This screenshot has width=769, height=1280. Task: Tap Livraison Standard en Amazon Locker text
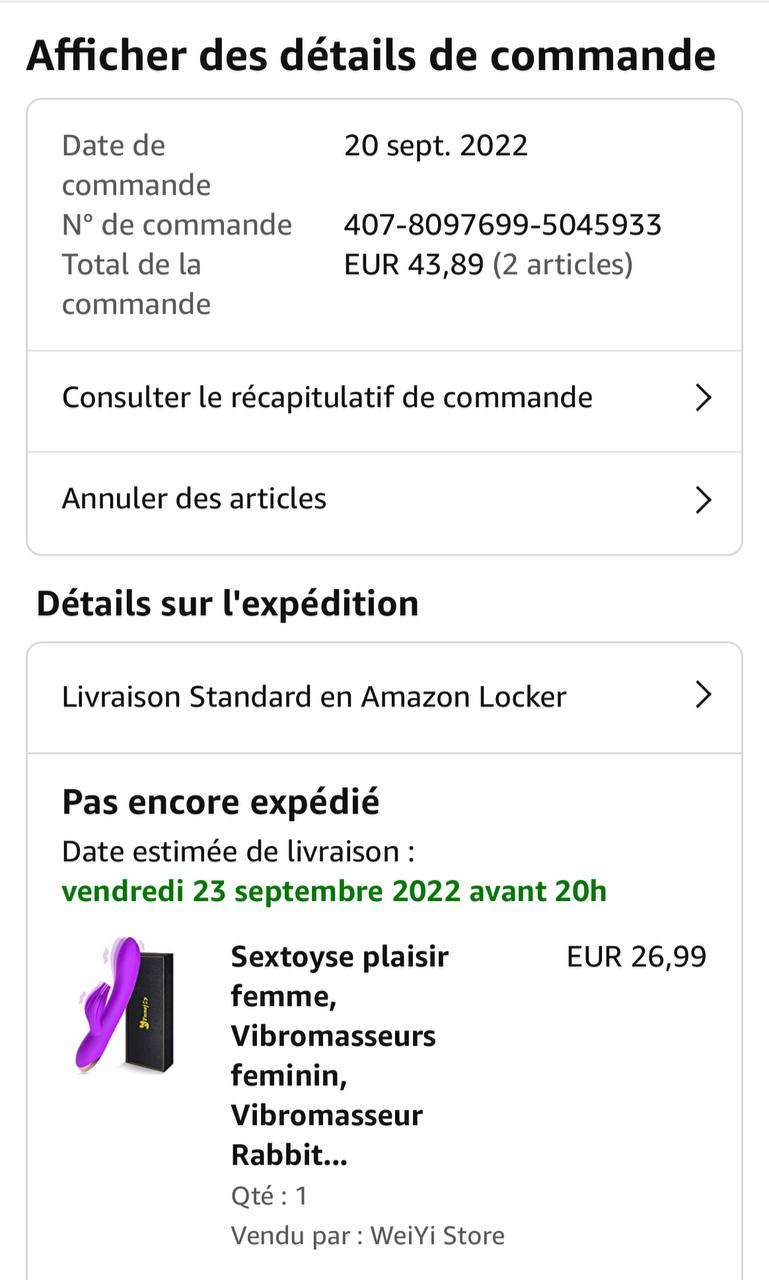pyautogui.click(x=314, y=696)
